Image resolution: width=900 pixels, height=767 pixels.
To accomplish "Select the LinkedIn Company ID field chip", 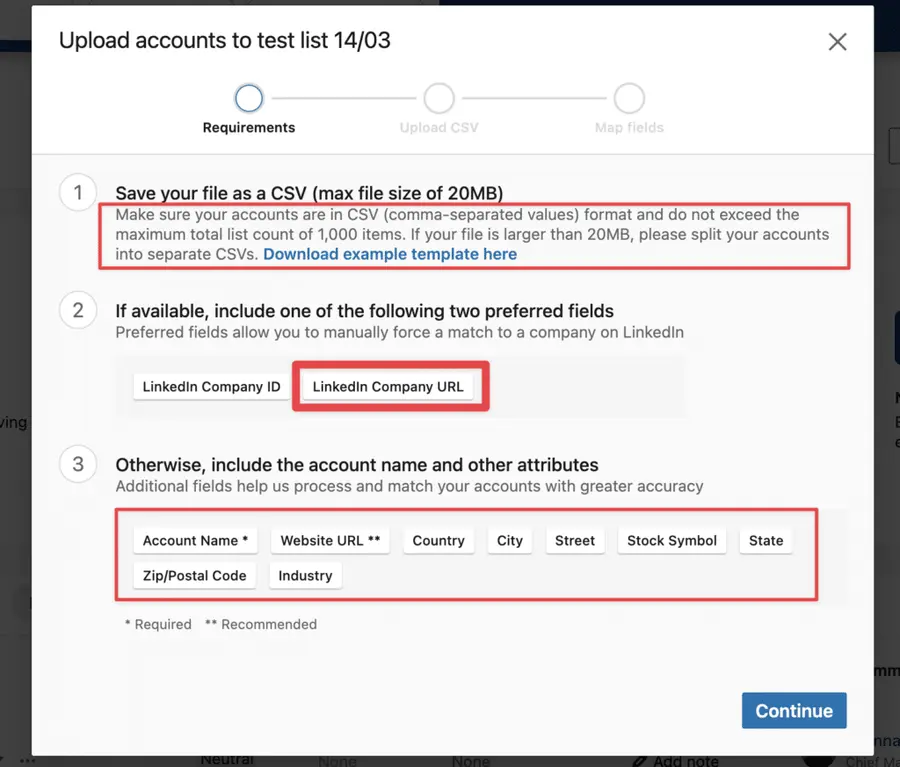I will click(210, 386).
